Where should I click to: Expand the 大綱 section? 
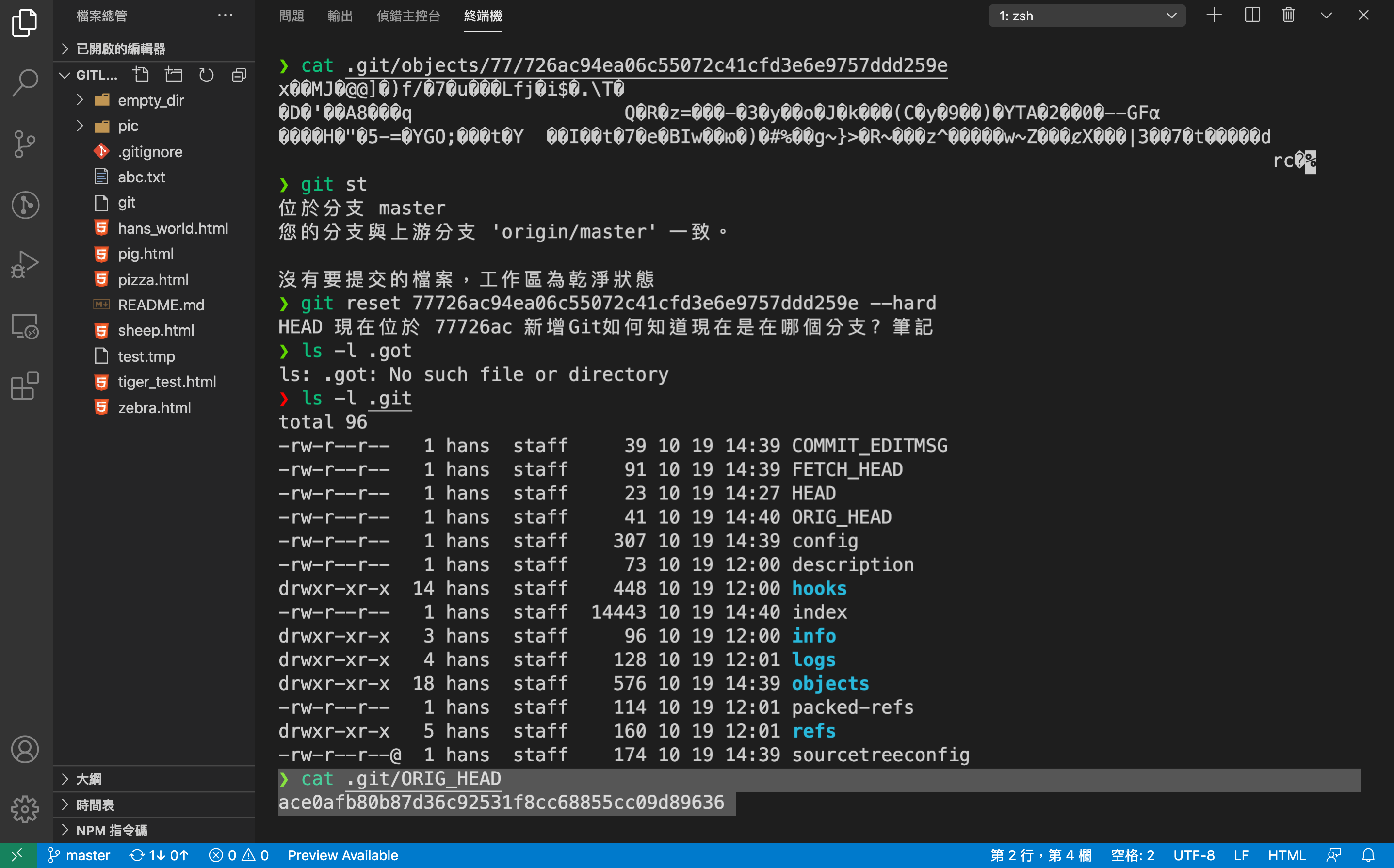click(154, 779)
